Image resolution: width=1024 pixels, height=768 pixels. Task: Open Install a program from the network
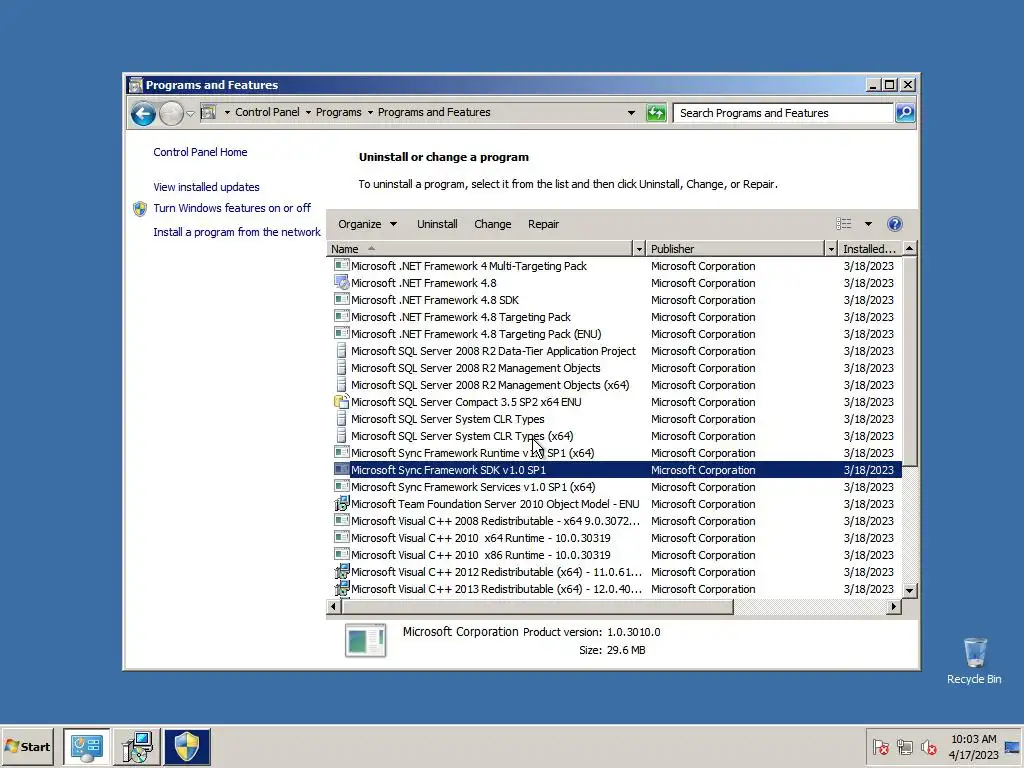coord(237,232)
